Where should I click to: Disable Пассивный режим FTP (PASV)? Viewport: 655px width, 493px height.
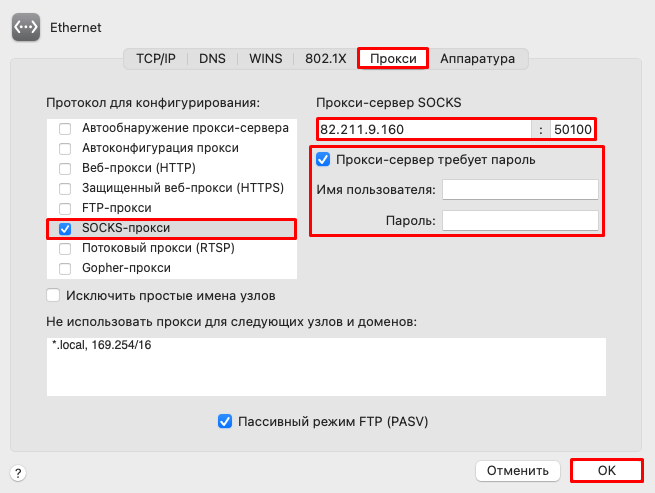(225, 421)
